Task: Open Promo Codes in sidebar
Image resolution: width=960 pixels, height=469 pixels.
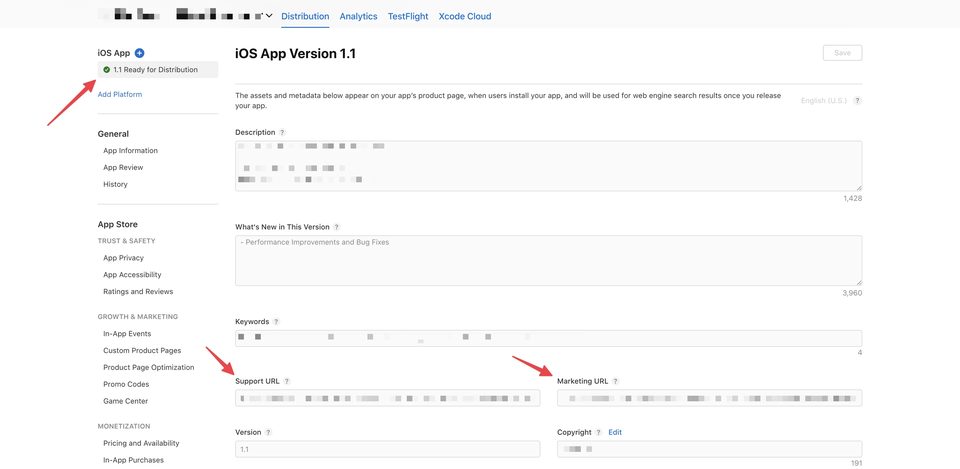Action: pos(126,385)
